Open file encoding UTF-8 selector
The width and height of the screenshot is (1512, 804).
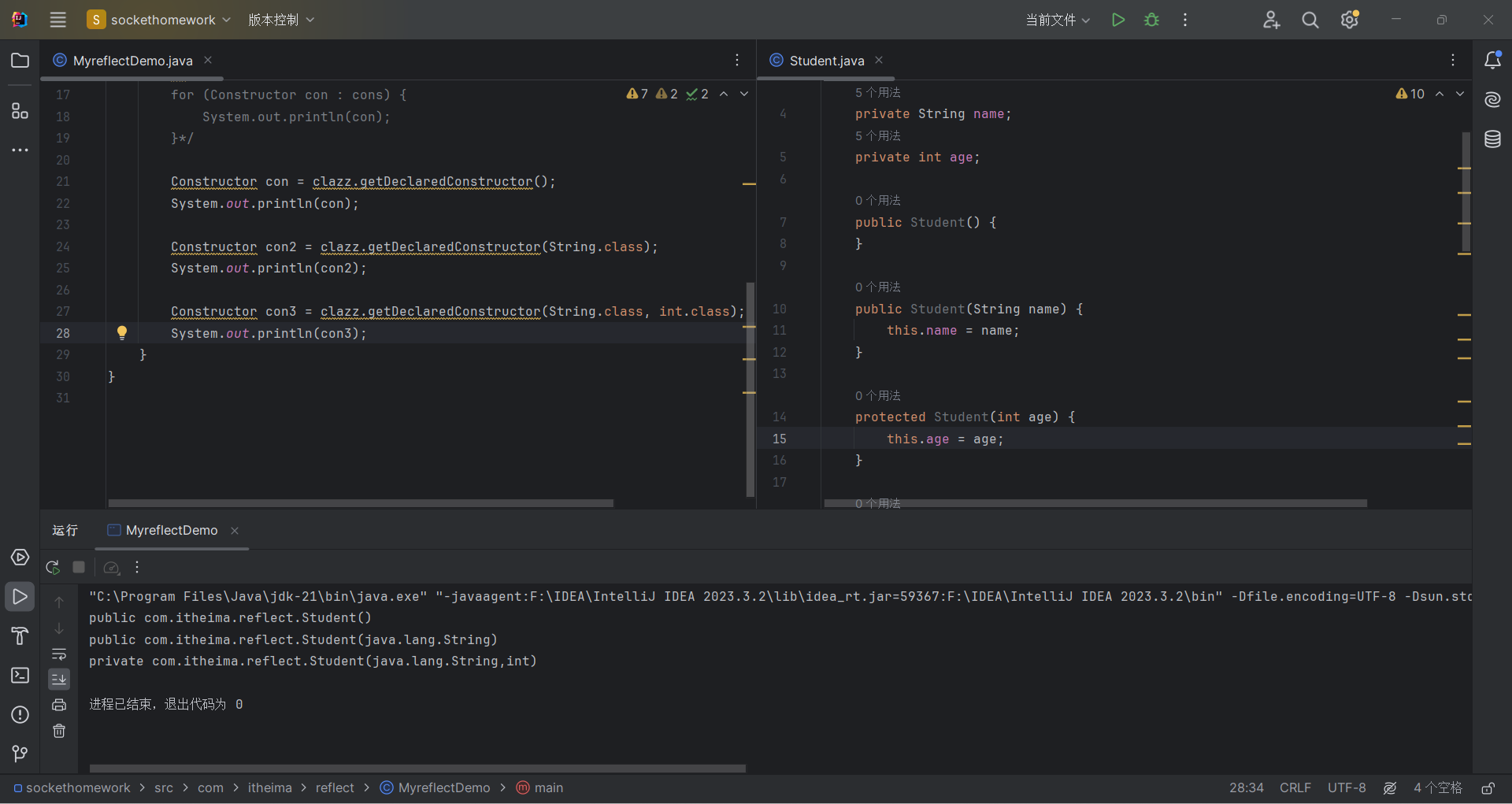[x=1347, y=787]
